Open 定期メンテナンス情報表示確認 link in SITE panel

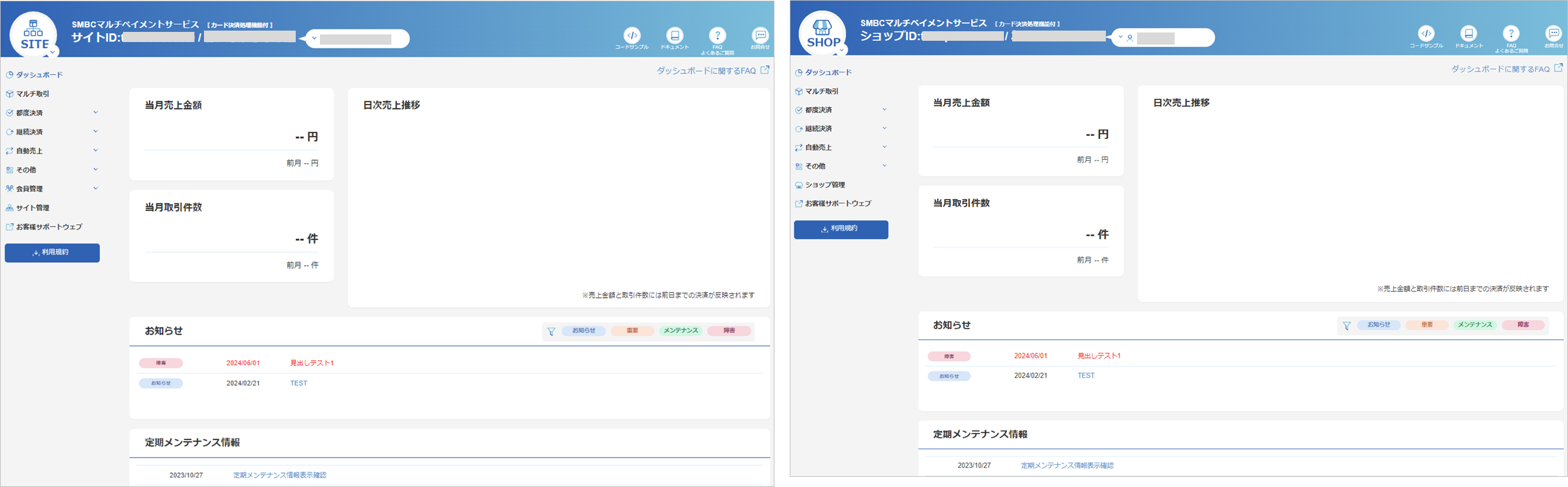(280, 476)
